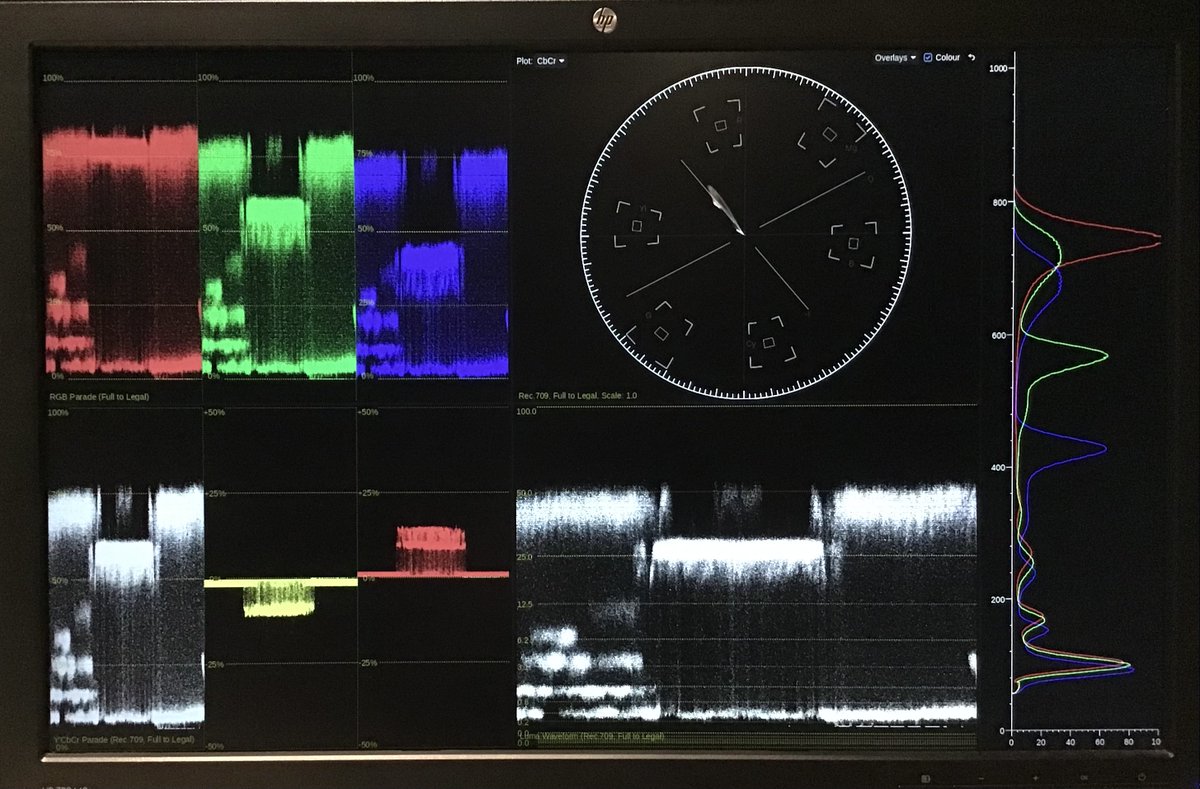Click the yellow target box in the vectorscope
Screen dimensions: 1200x789
click(x=636, y=226)
